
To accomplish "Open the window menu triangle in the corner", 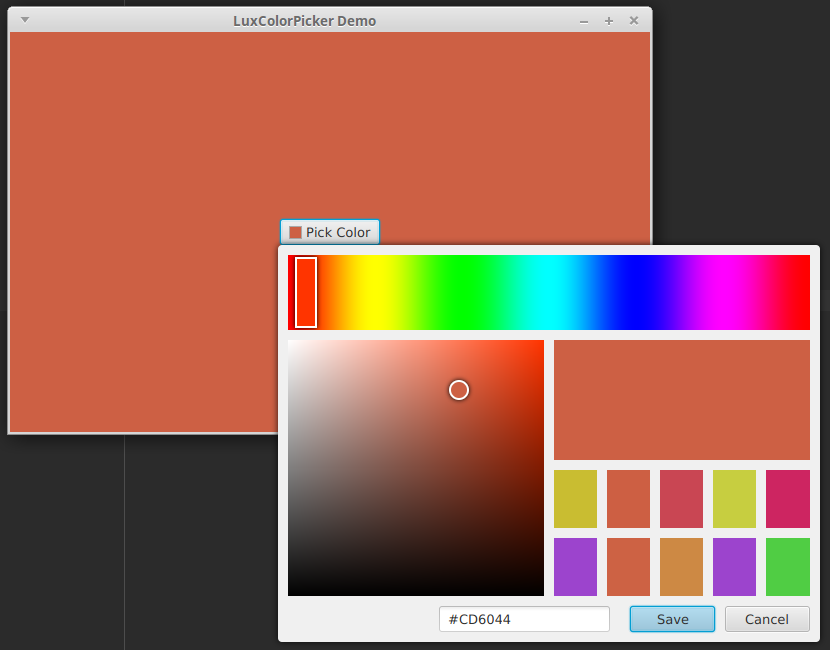I will 24,19.
